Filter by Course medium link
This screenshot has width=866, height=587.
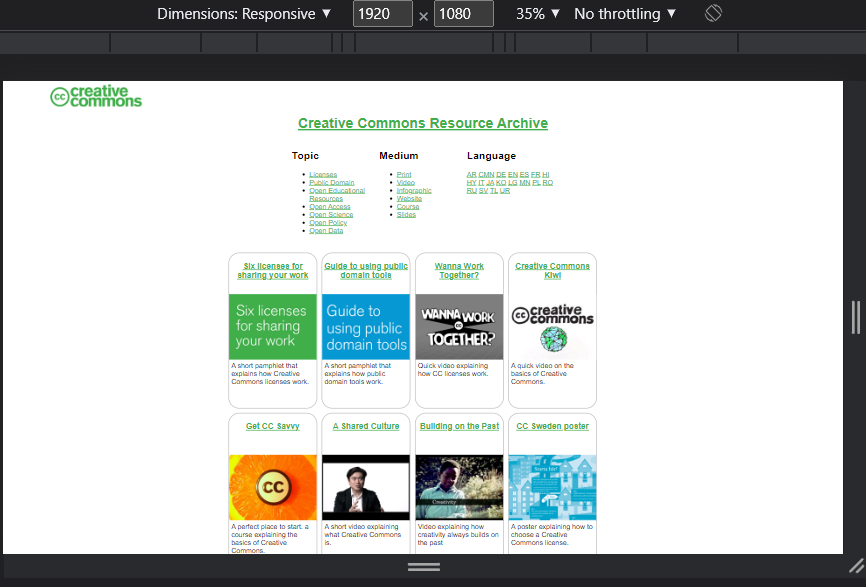click(x=408, y=207)
